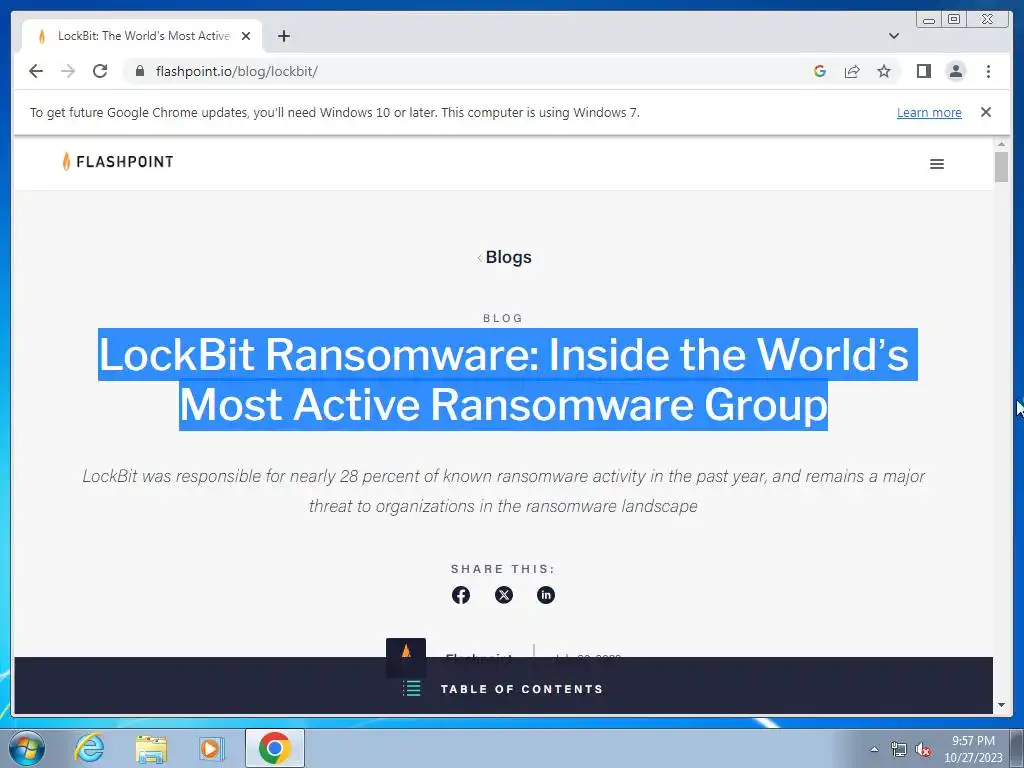1024x768 pixels.
Task: Share article on LinkedIn
Action: pos(546,595)
